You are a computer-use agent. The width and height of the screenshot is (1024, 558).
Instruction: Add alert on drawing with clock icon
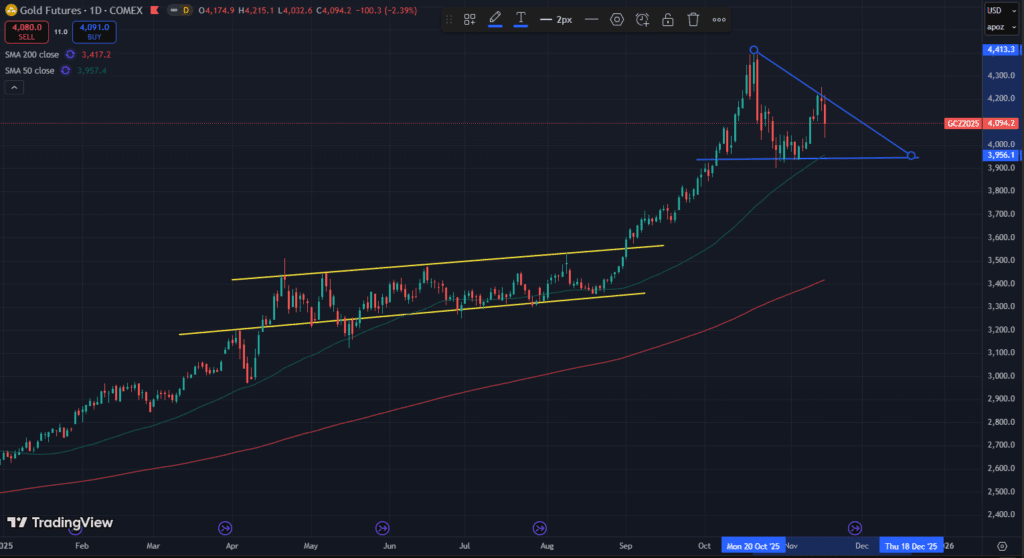click(642, 19)
